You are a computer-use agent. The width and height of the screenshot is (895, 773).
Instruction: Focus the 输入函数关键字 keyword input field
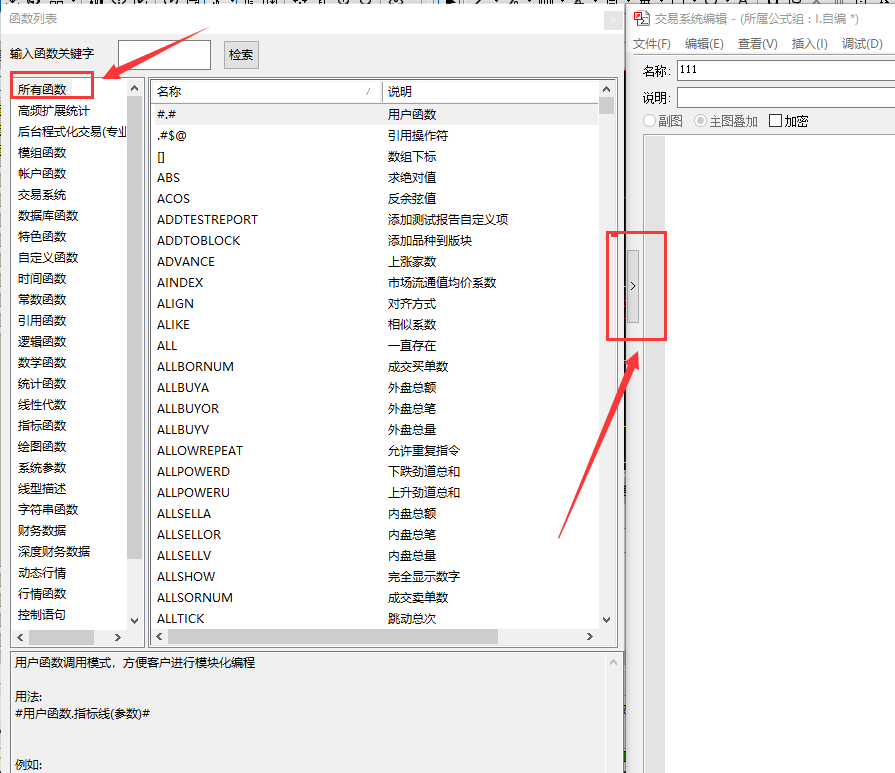pos(164,55)
